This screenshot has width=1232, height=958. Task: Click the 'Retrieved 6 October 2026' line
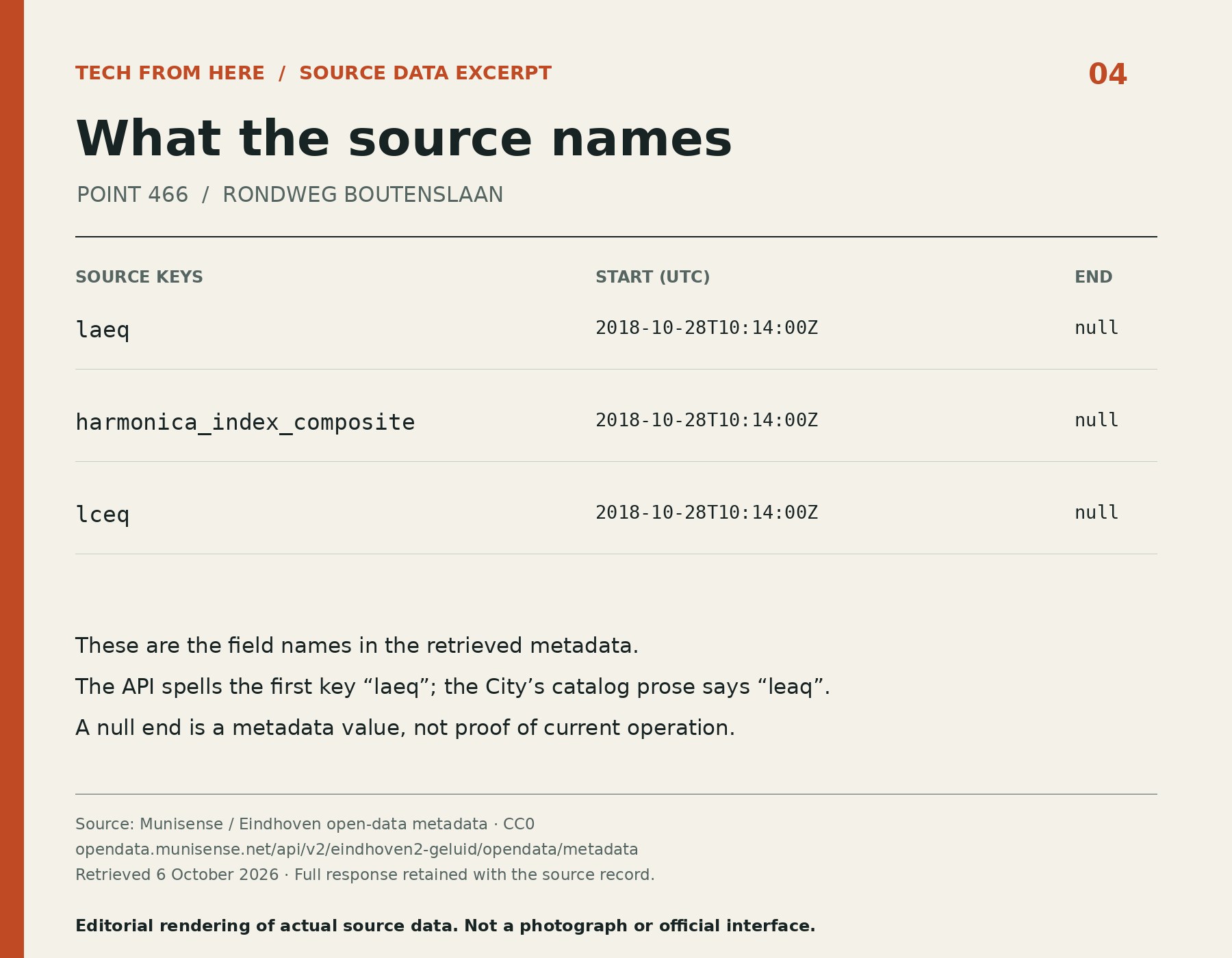[x=365, y=875]
